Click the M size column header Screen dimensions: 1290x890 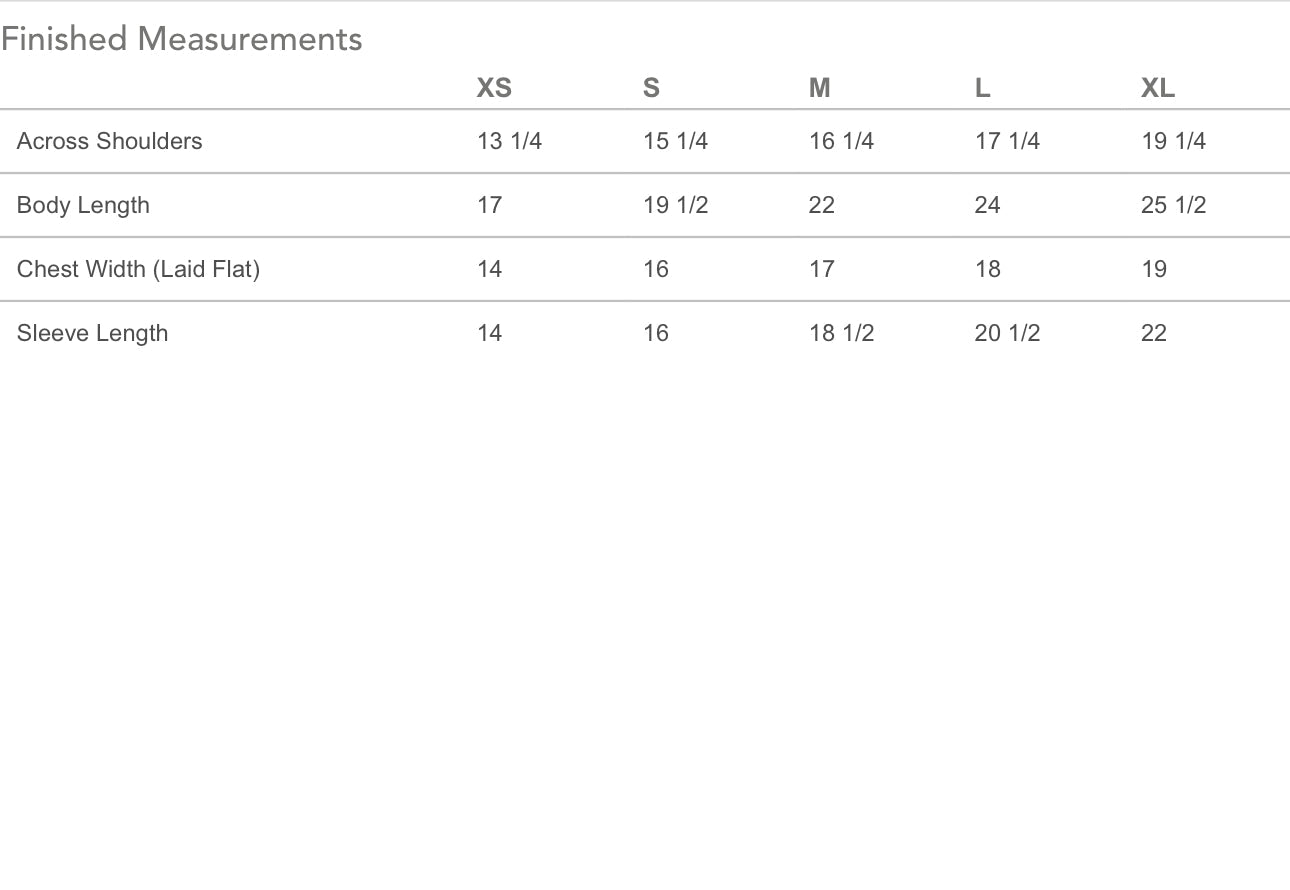click(820, 88)
